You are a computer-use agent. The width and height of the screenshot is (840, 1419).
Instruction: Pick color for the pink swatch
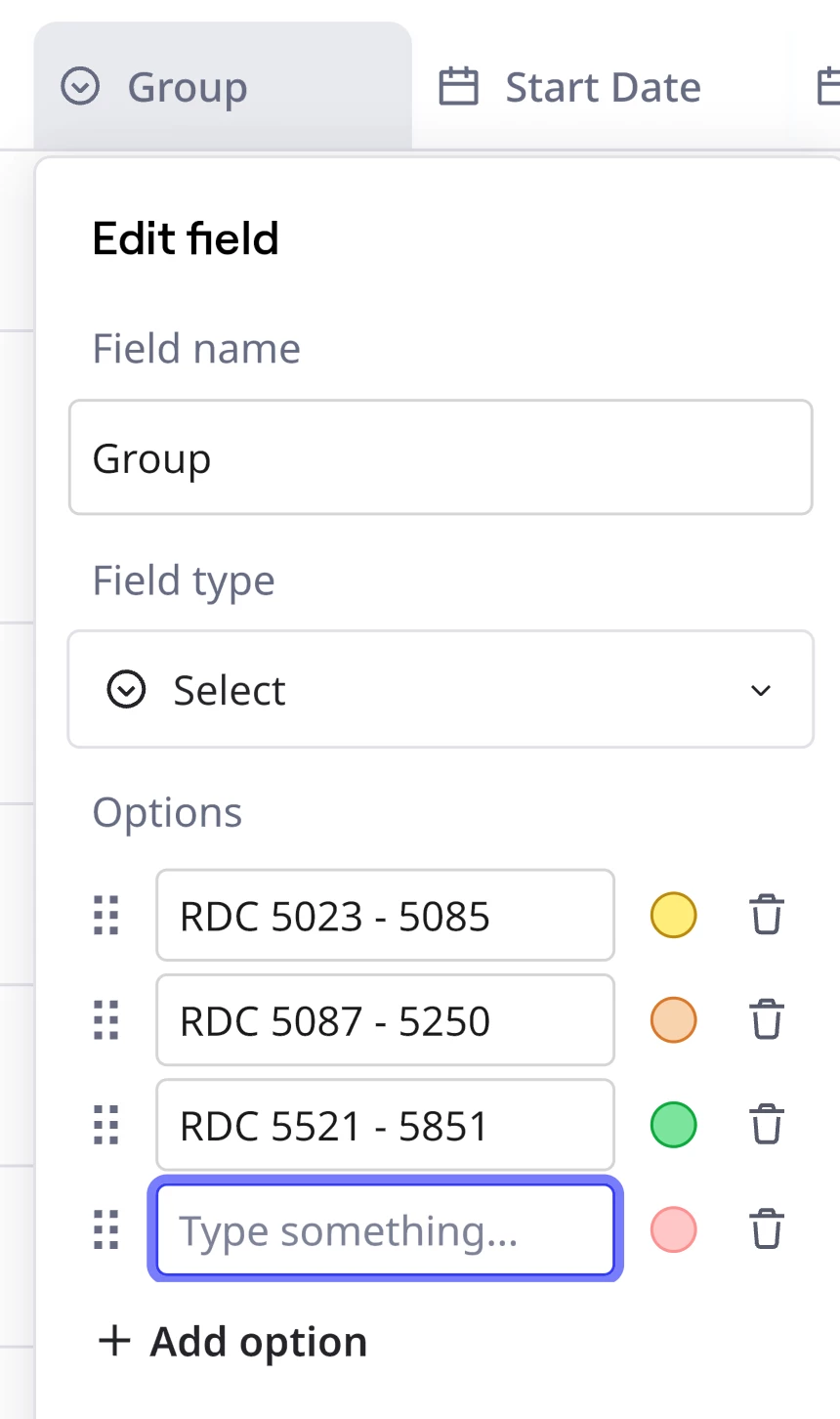(x=674, y=1229)
